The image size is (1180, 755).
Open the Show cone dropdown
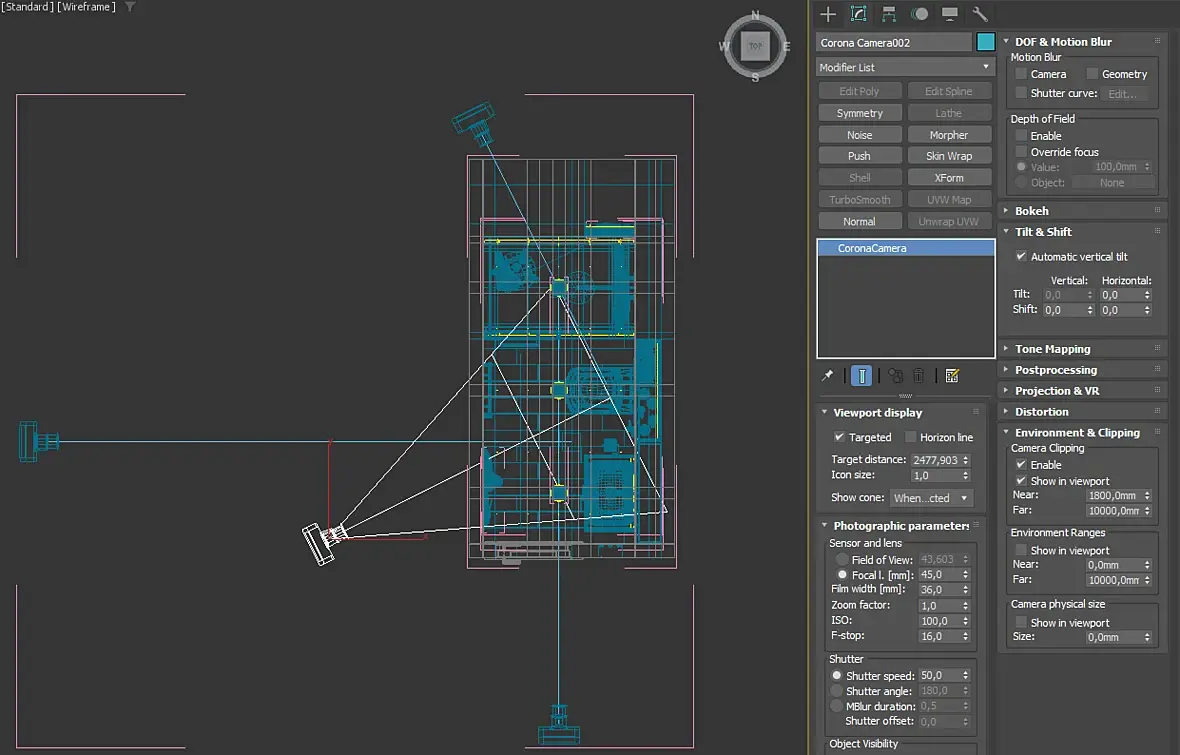coord(931,498)
